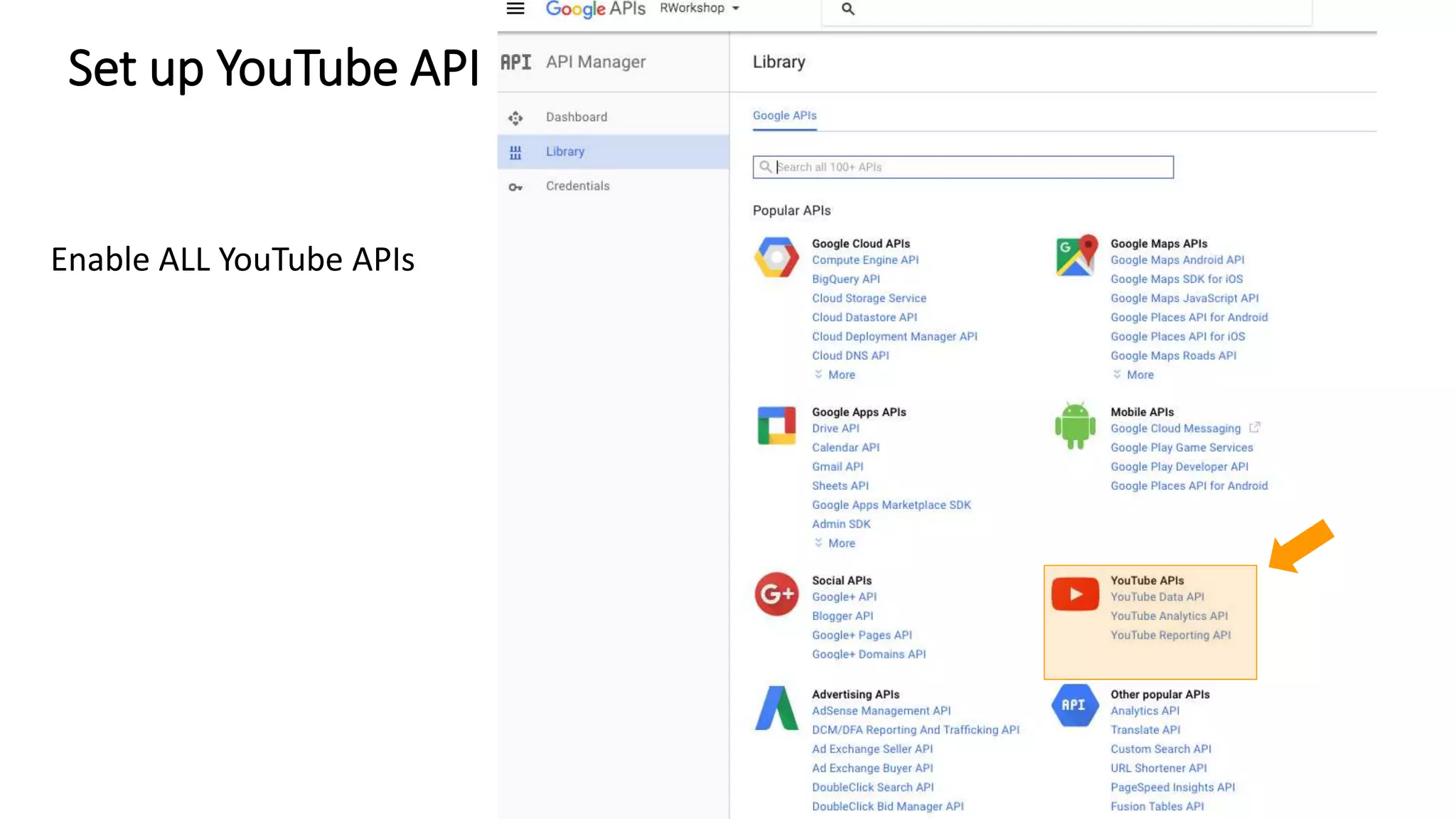Open Google+ Pages API link
Screen dimensions: 1456x819
tap(862, 636)
